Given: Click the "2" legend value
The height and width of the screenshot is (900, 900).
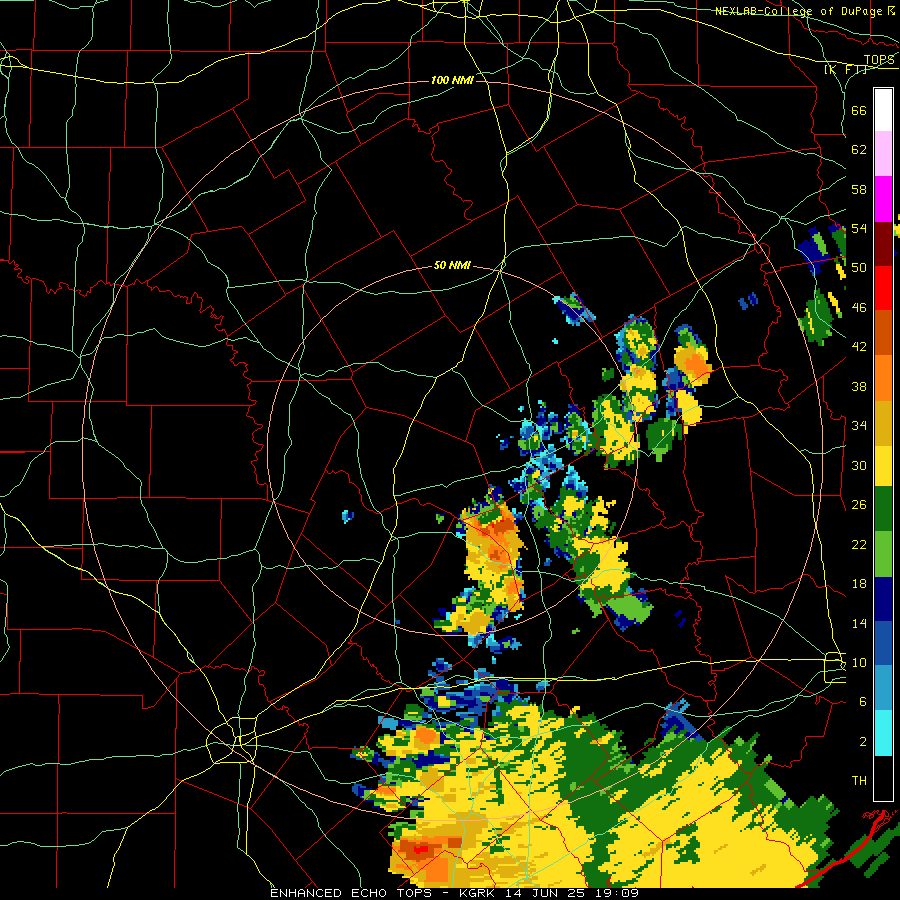Looking at the screenshot, I should click(x=863, y=742).
